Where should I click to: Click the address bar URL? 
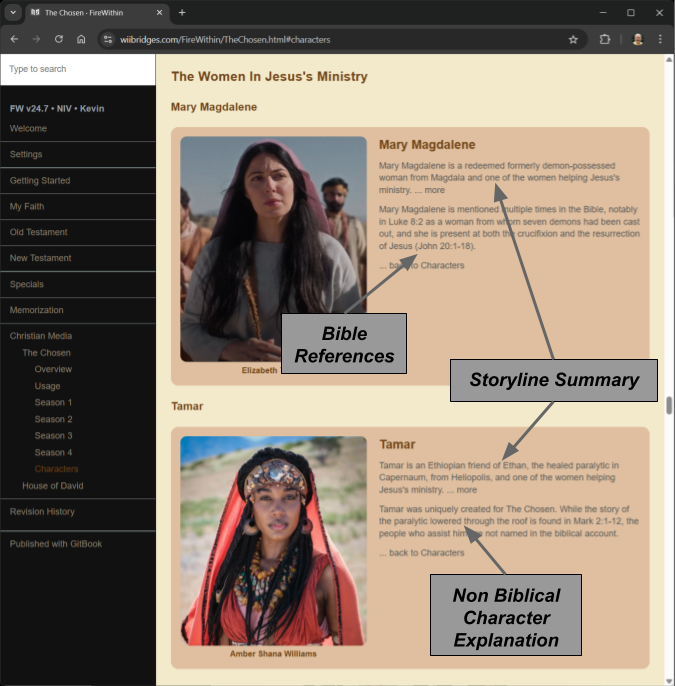(225, 40)
